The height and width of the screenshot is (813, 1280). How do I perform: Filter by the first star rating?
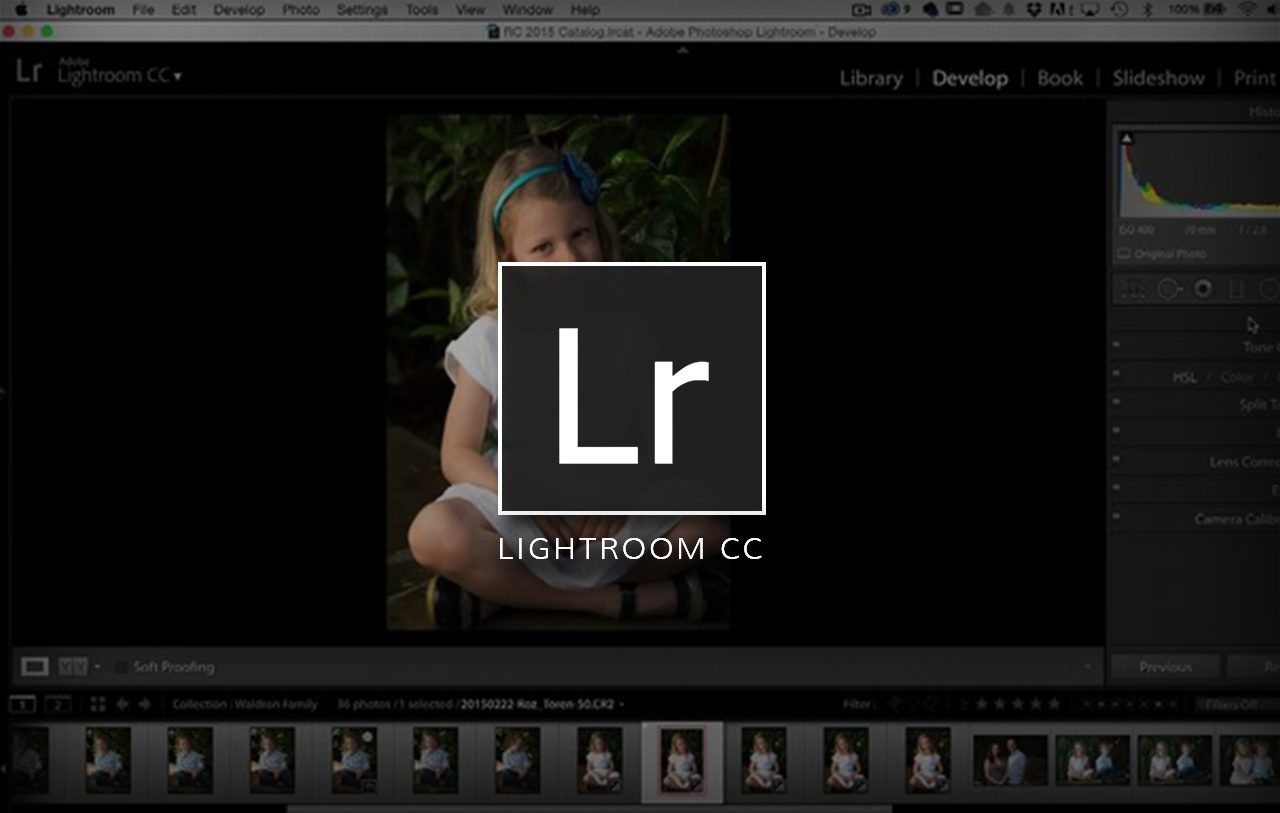(x=981, y=704)
